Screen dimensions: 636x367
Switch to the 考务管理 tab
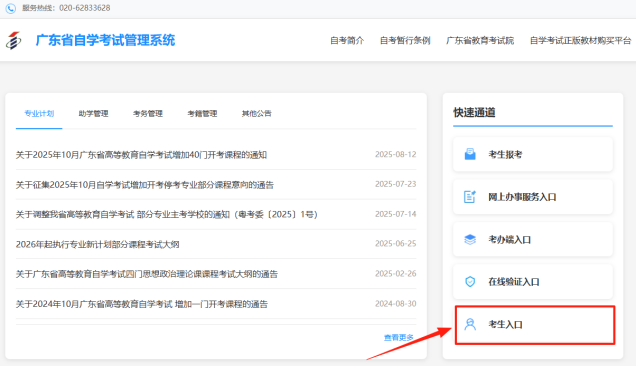(148, 114)
